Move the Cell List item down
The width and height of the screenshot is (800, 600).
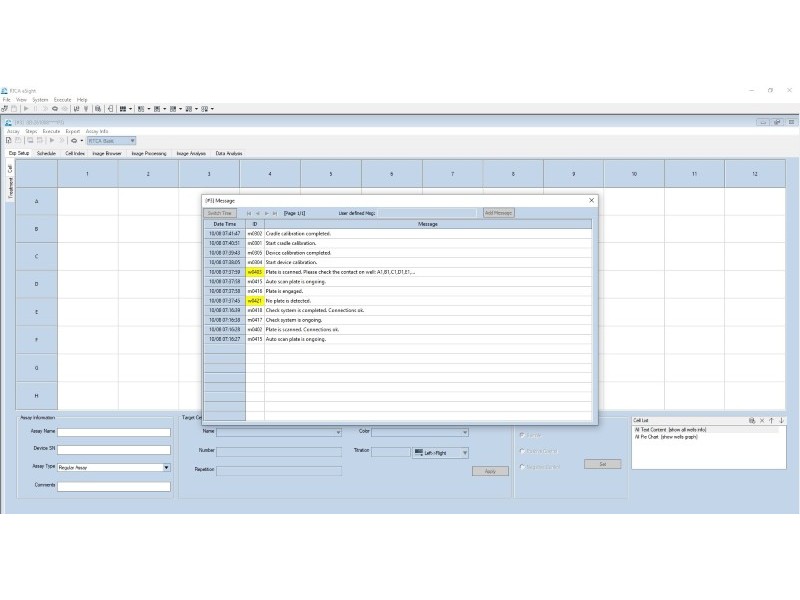click(x=782, y=420)
